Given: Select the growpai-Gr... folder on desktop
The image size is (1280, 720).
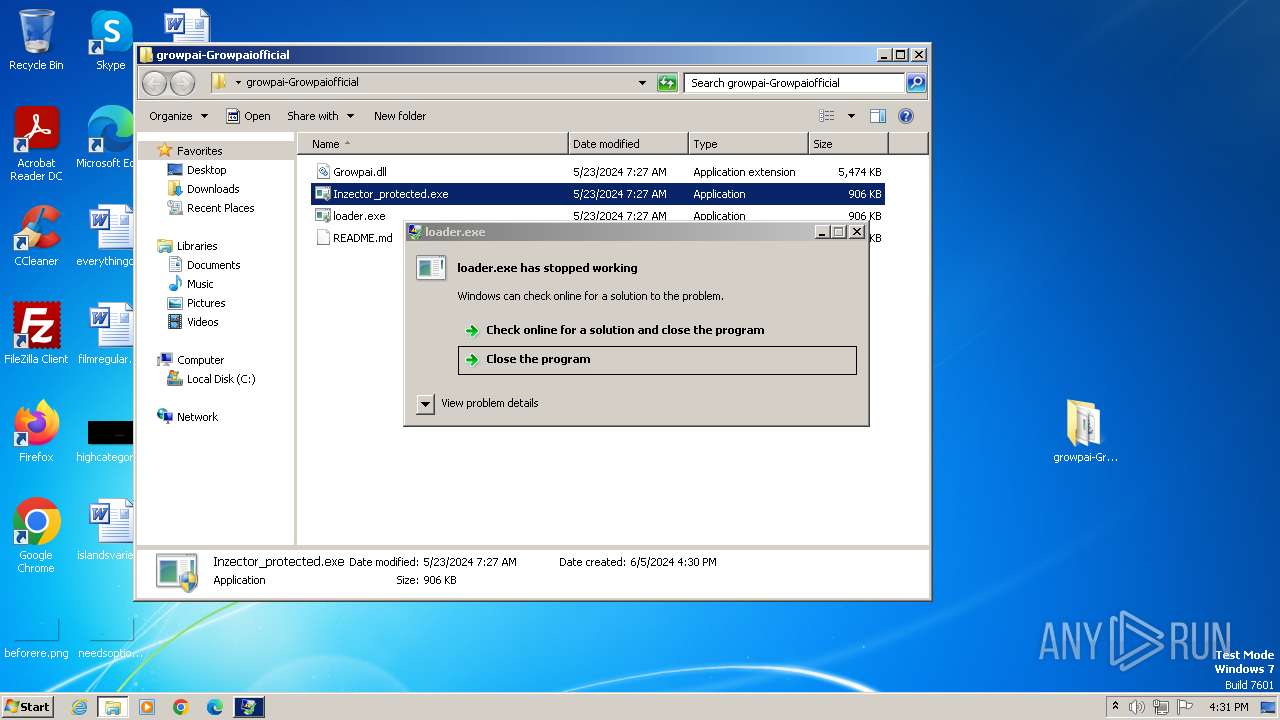Looking at the screenshot, I should [1085, 432].
